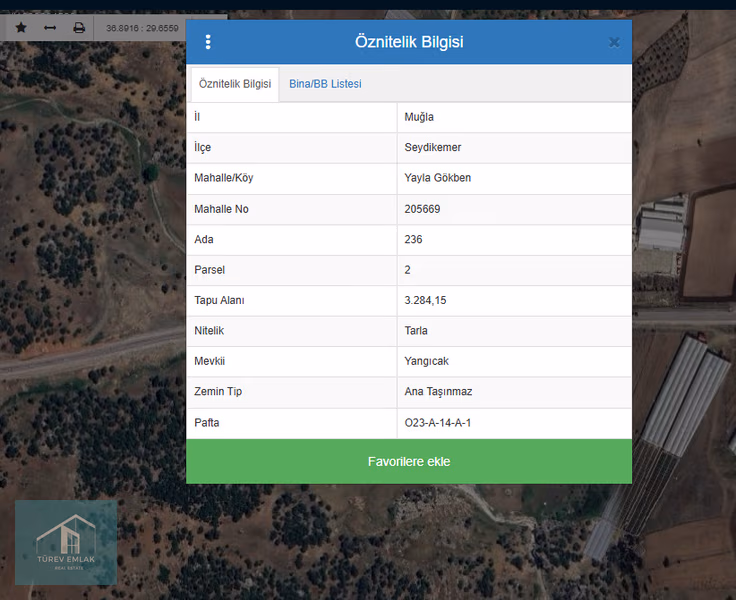The height and width of the screenshot is (600, 736).
Task: Click the Yayla Gökben neighborhood value
Action: click(x=437, y=178)
